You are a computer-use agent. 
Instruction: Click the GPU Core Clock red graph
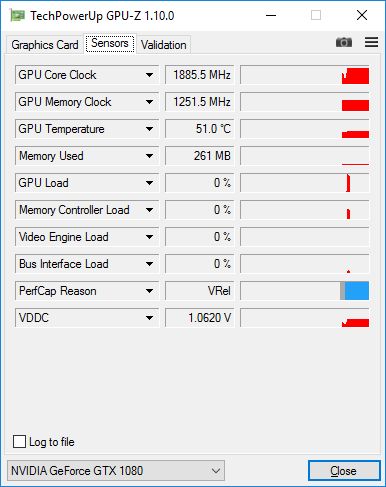(x=355, y=76)
